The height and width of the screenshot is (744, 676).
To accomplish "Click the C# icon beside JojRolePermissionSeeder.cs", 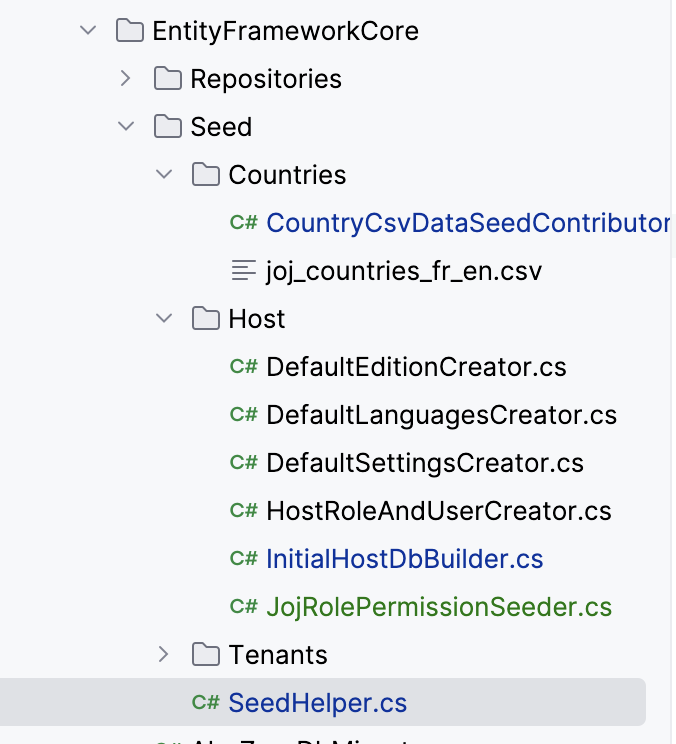I will [x=243, y=607].
